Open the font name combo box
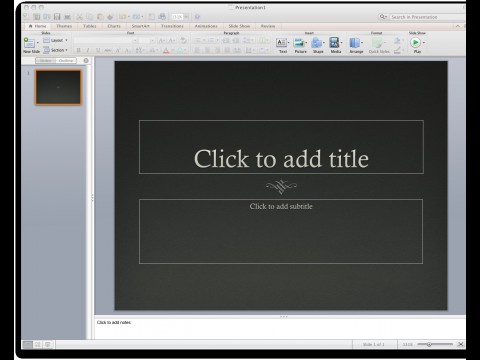 [106, 41]
